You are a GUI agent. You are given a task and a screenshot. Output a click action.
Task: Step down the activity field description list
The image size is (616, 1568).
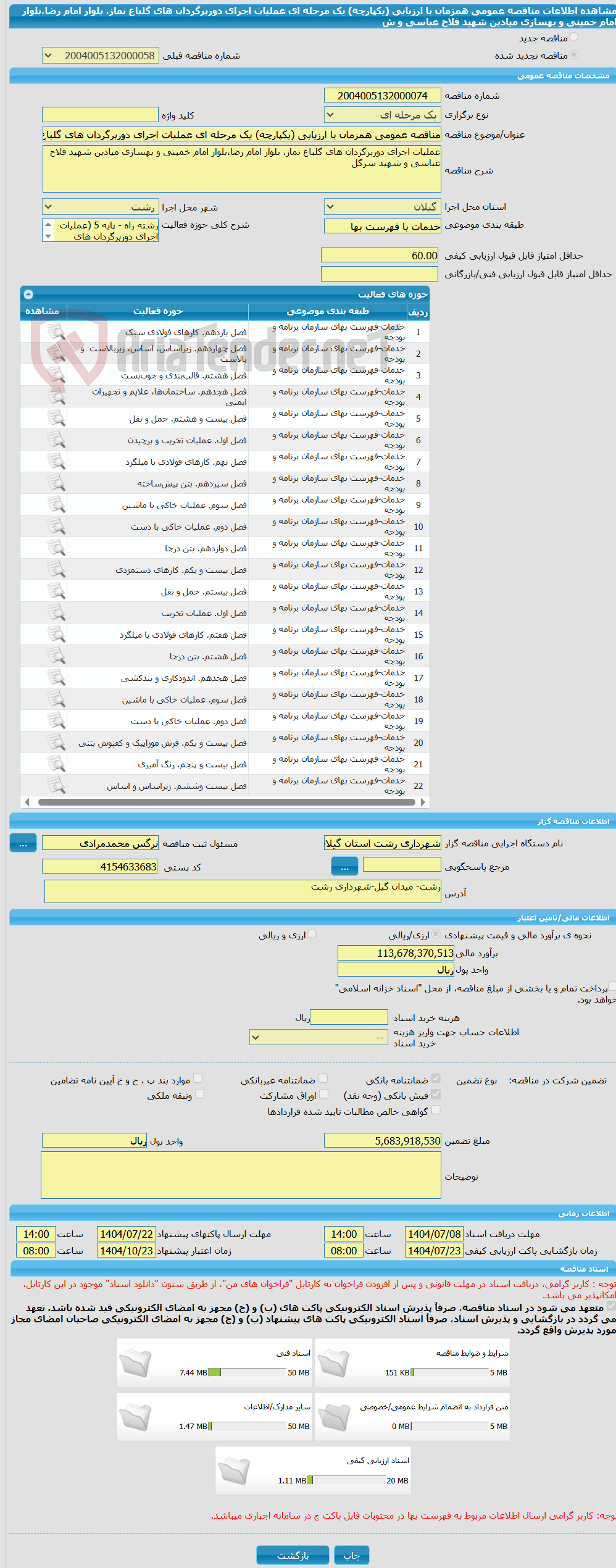point(48,236)
